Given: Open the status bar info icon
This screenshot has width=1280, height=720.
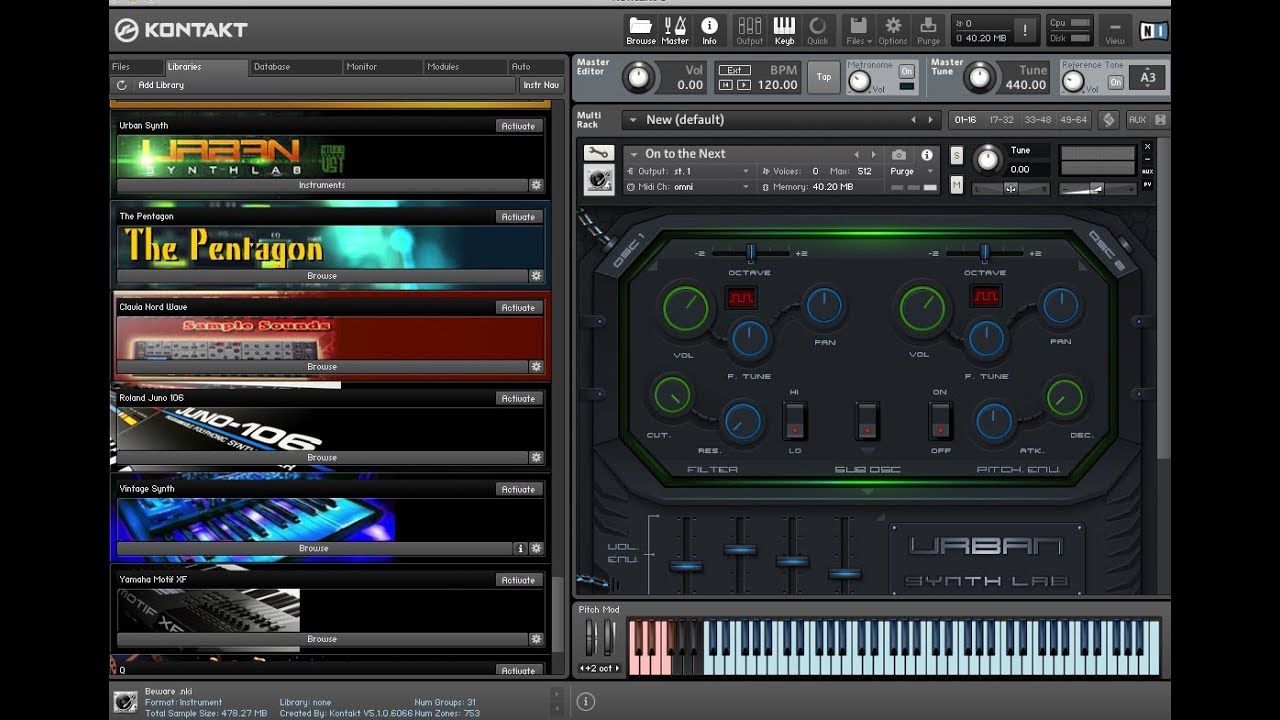Looking at the screenshot, I should 586,701.
